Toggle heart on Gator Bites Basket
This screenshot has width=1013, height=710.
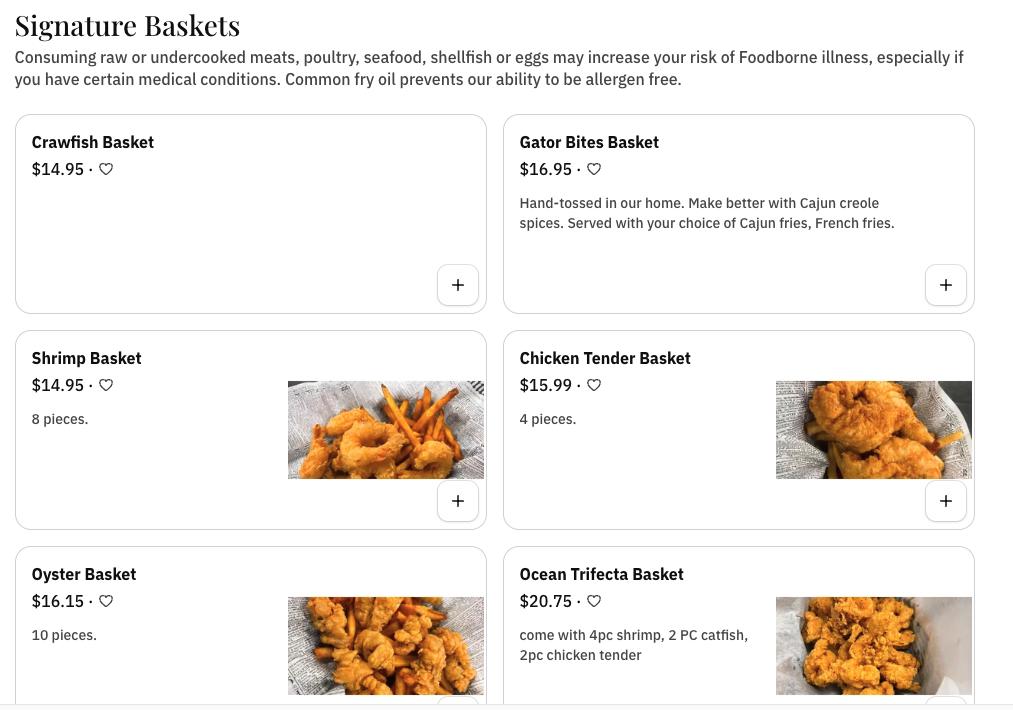point(594,169)
